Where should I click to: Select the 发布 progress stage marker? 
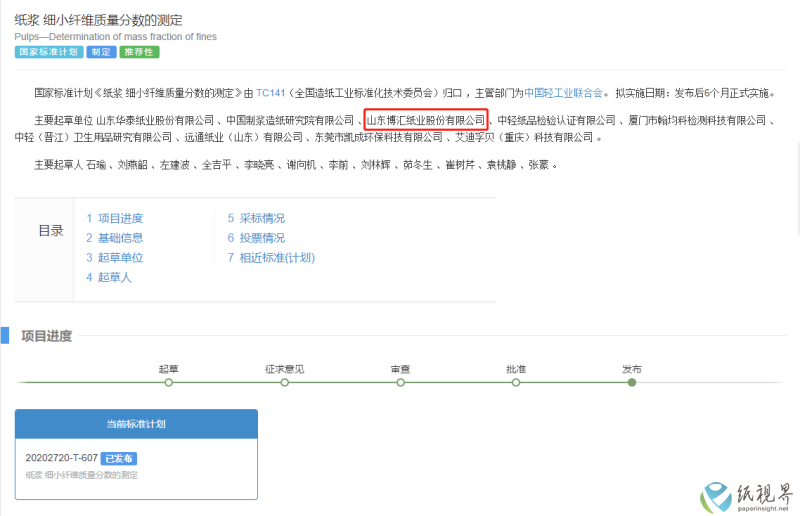click(x=632, y=382)
